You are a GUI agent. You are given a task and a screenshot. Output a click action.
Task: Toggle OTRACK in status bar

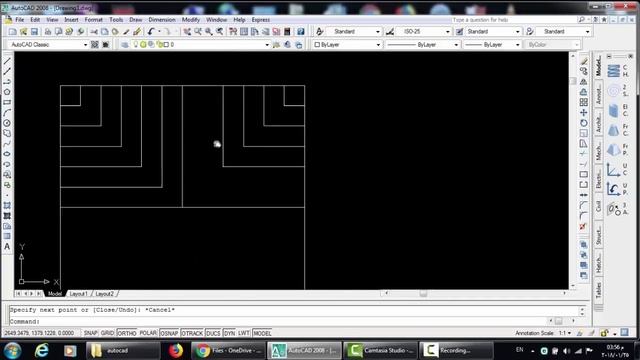coord(192,333)
